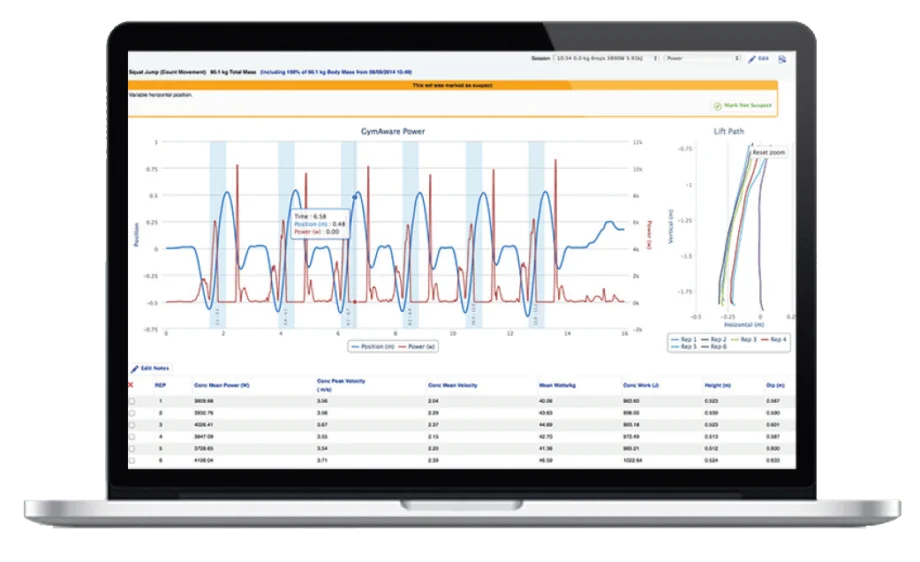The height and width of the screenshot is (562, 920).
Task: Click the GymAware Power chart title
Action: [x=393, y=131]
